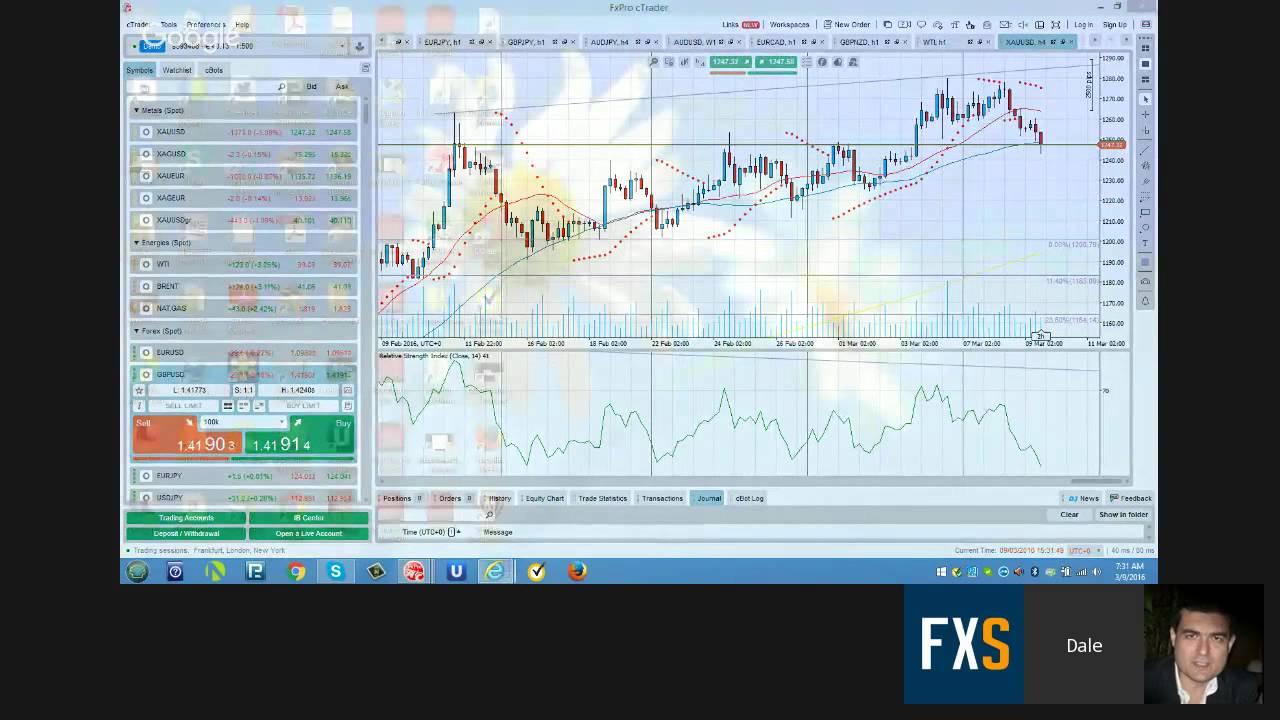Click the Deposit / Withdrawal button
1280x720 pixels.
coord(186,533)
